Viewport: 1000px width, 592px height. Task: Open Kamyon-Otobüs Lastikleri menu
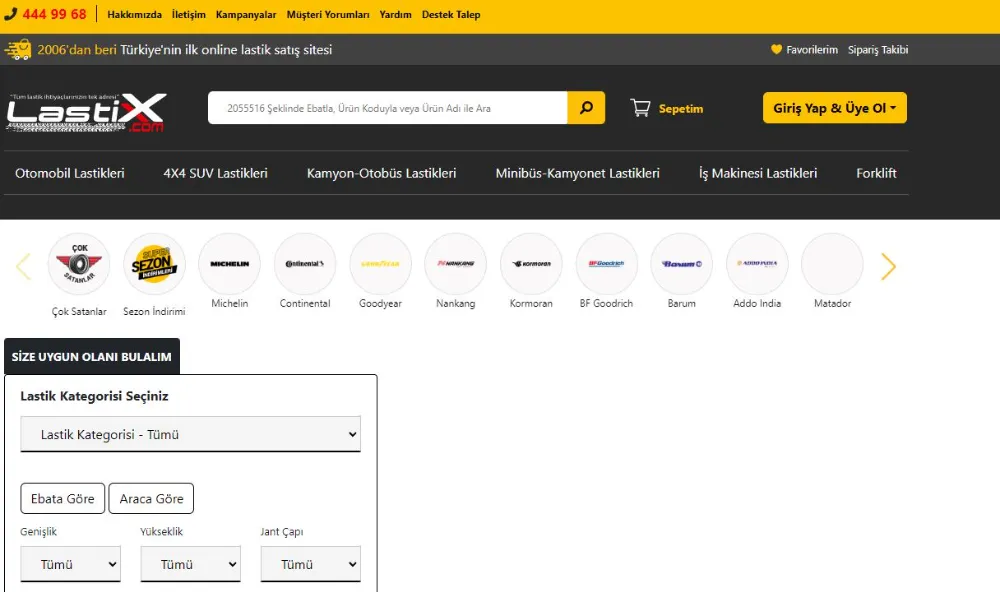click(381, 173)
